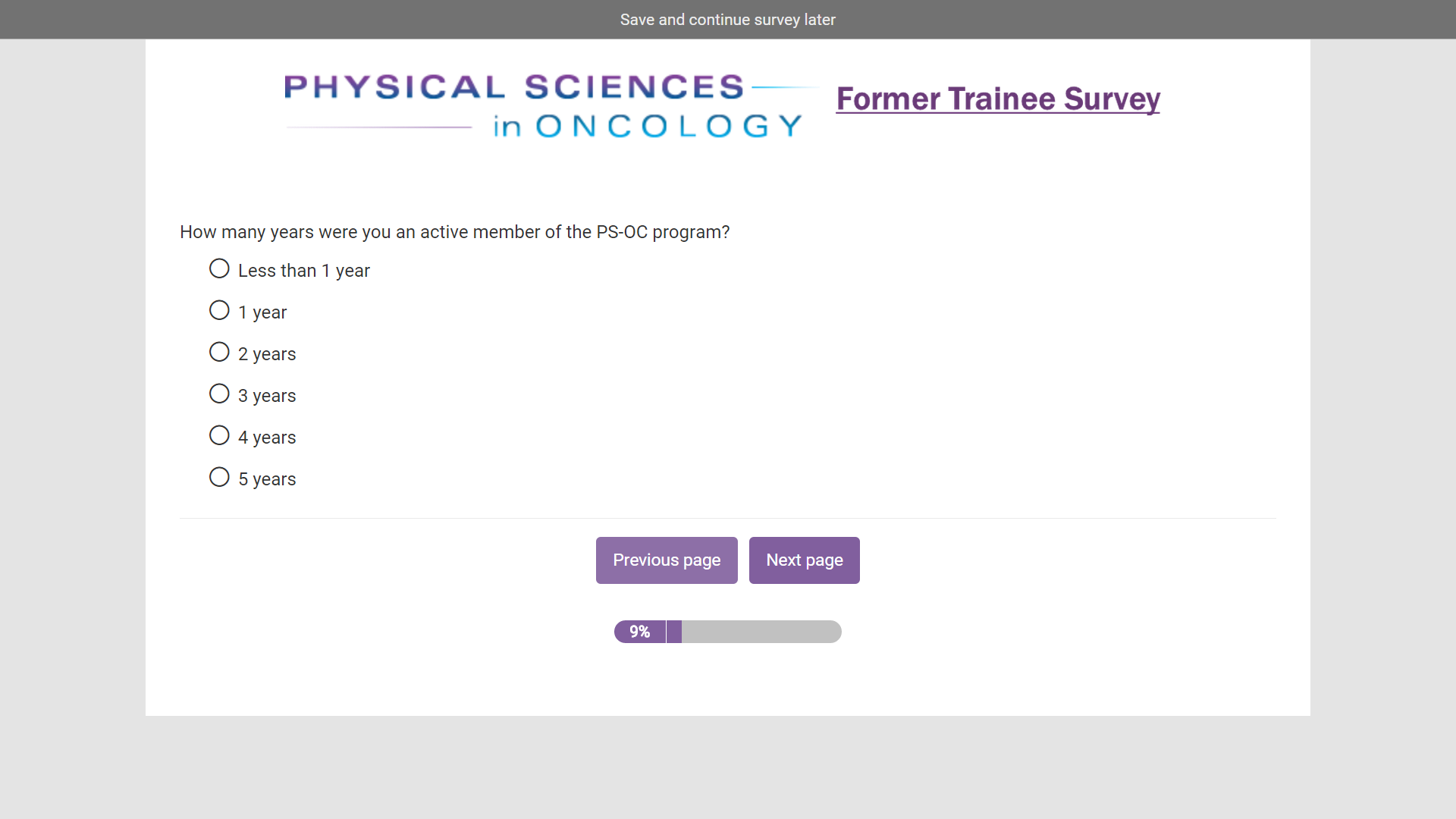Screen dimensions: 1456x819
Task: Choose the '1 year' radio circle
Action: [x=219, y=311]
